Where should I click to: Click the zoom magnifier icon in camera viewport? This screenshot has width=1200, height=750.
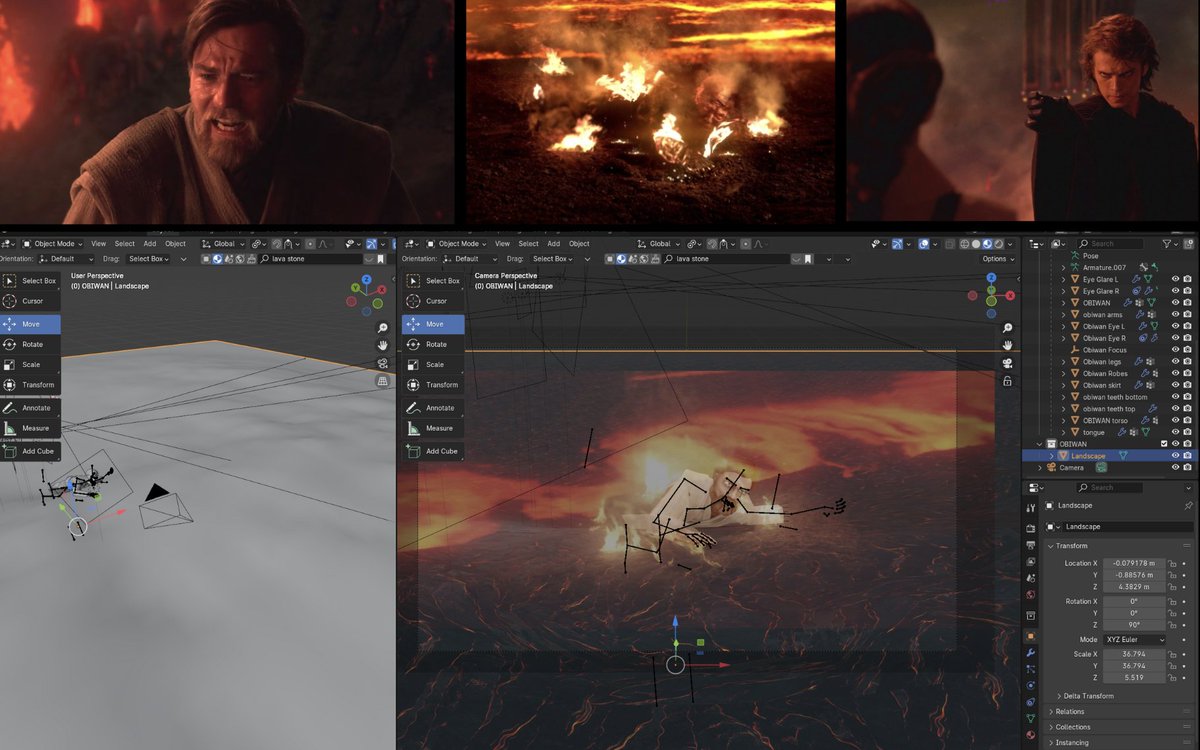point(1008,328)
